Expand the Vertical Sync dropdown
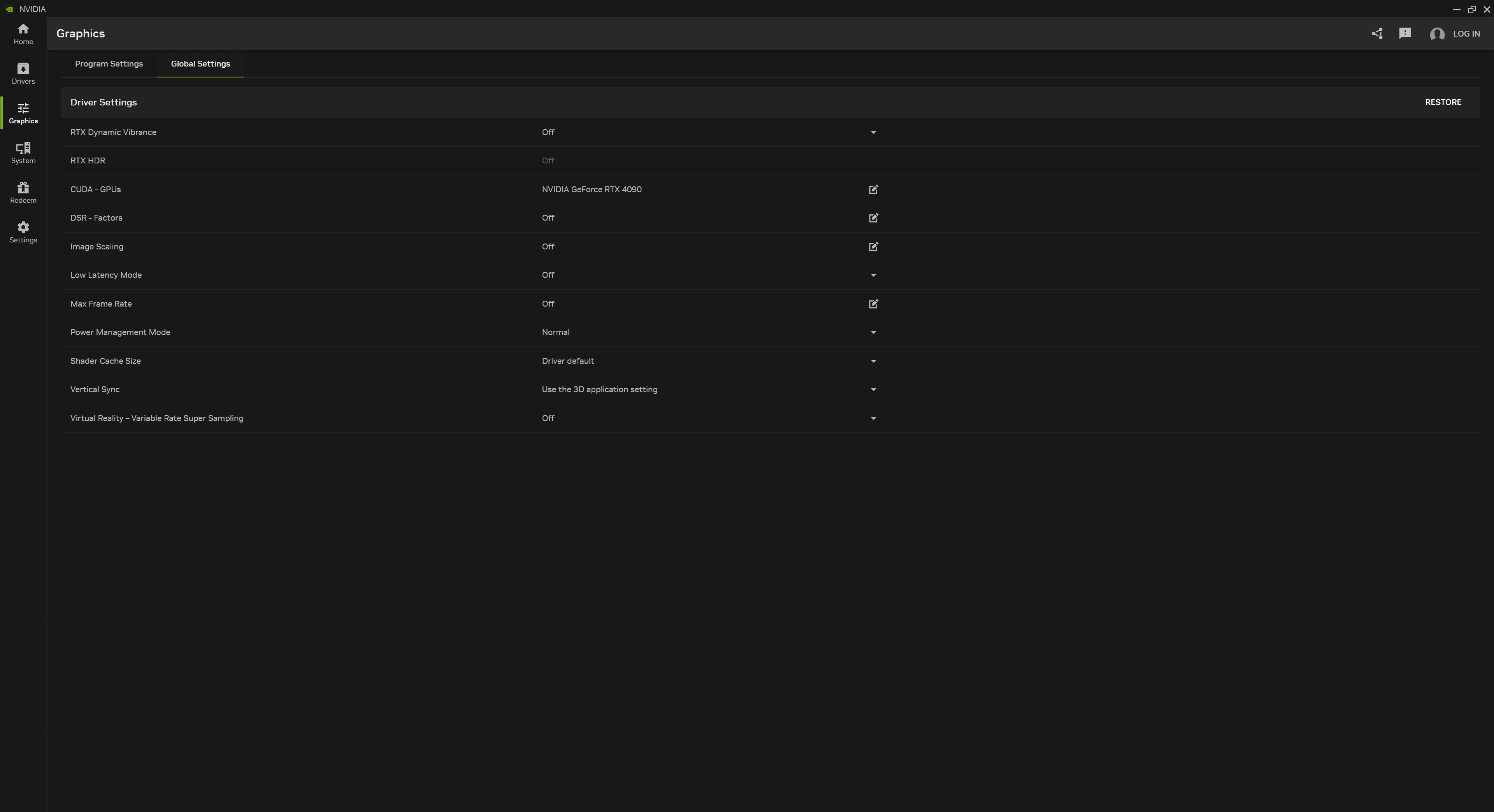Image resolution: width=1494 pixels, height=812 pixels. pos(873,390)
